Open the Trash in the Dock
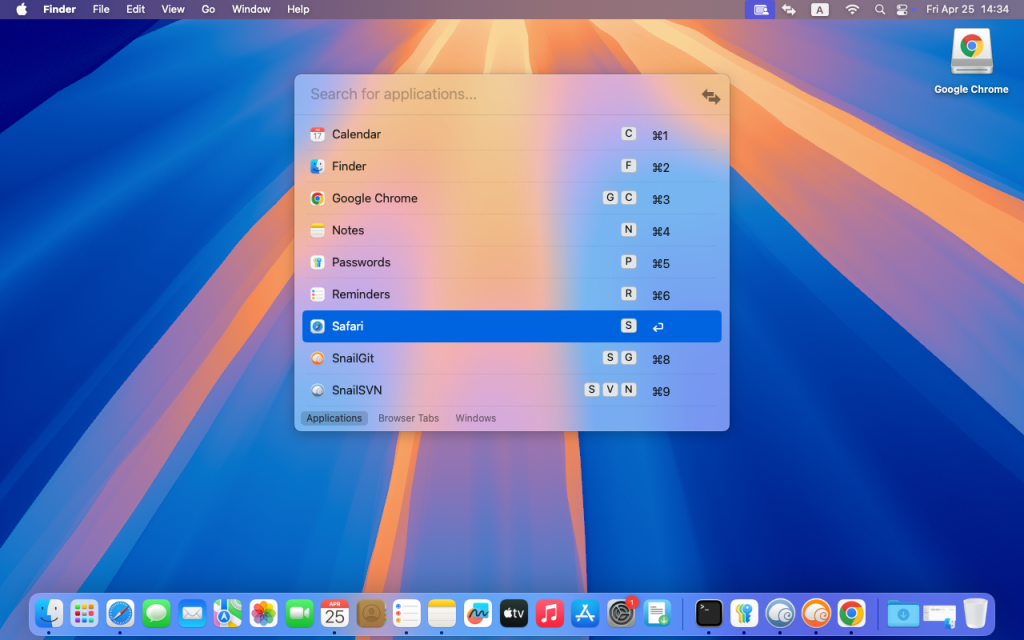This screenshot has width=1024, height=640. click(x=975, y=614)
